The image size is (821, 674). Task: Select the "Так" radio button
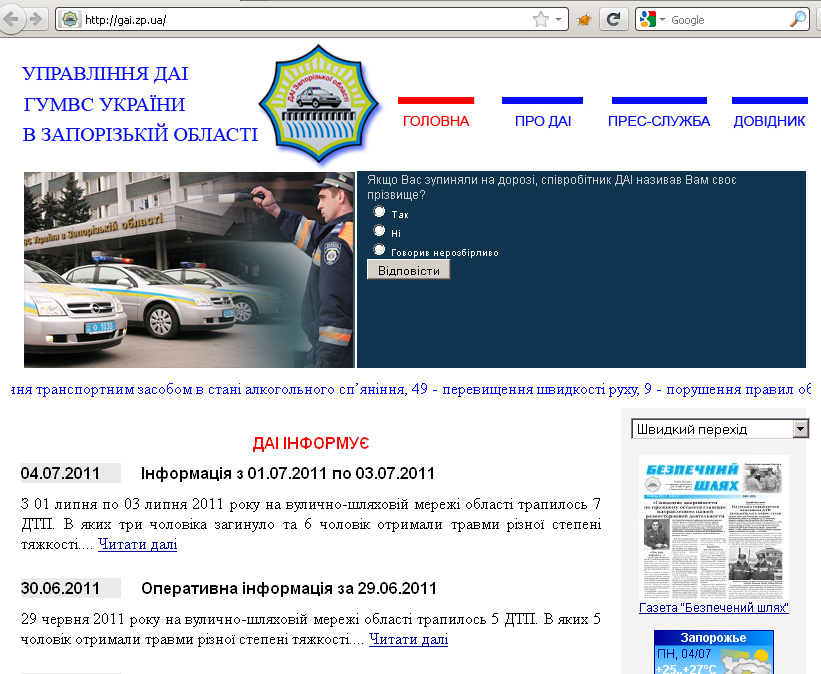pyautogui.click(x=379, y=212)
